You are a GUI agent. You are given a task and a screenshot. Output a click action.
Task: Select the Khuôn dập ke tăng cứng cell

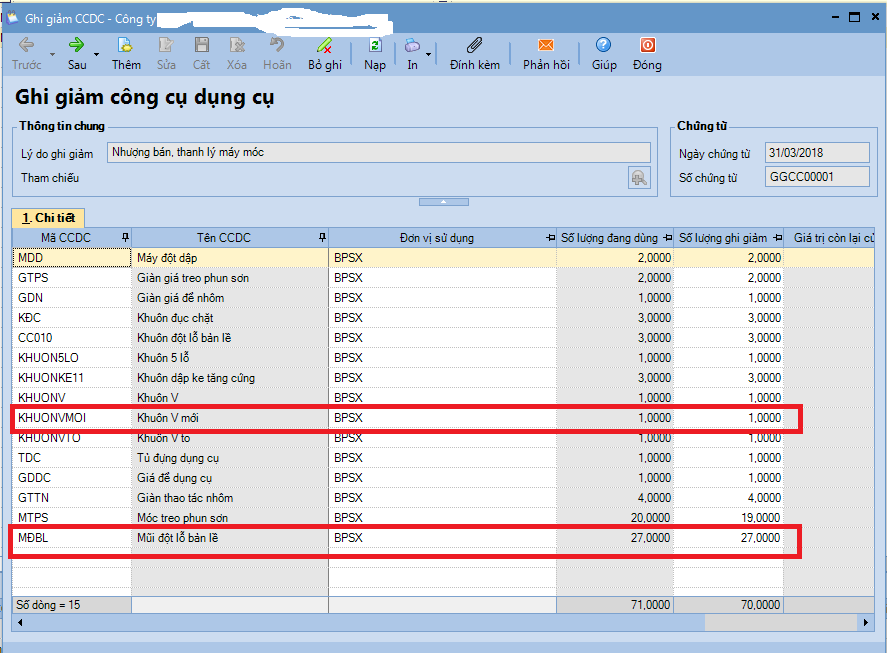pyautogui.click(x=230, y=378)
